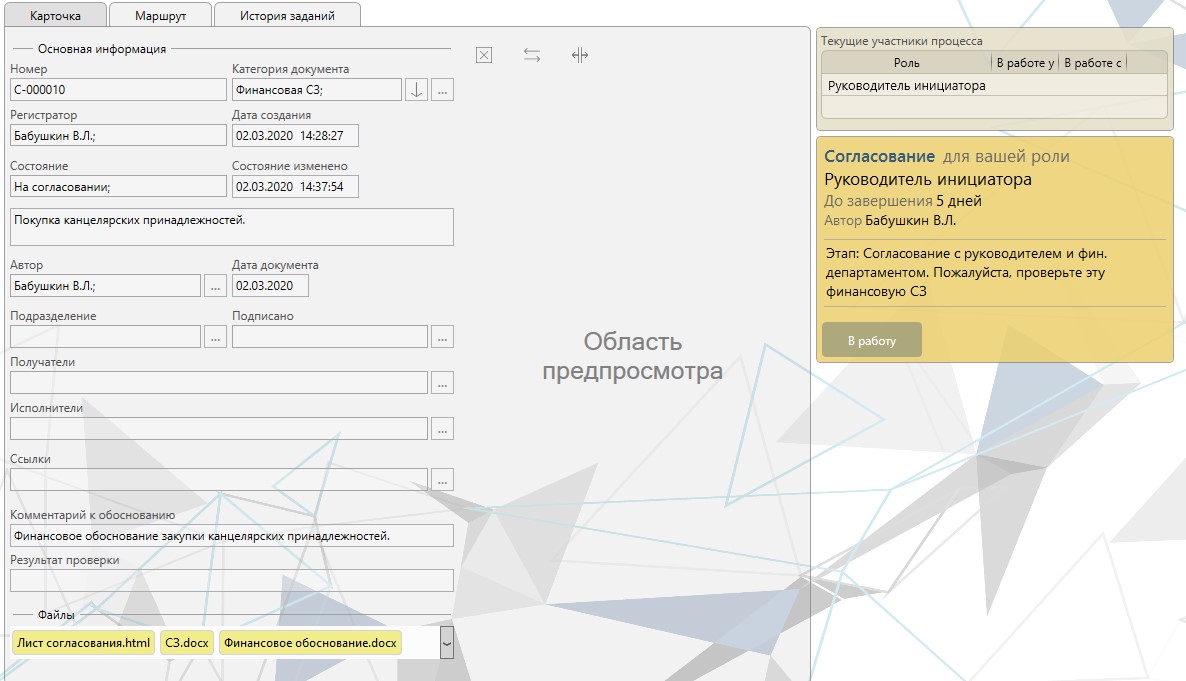
Task: Click the down arrow button beside Категория документа
Action: 417,90
